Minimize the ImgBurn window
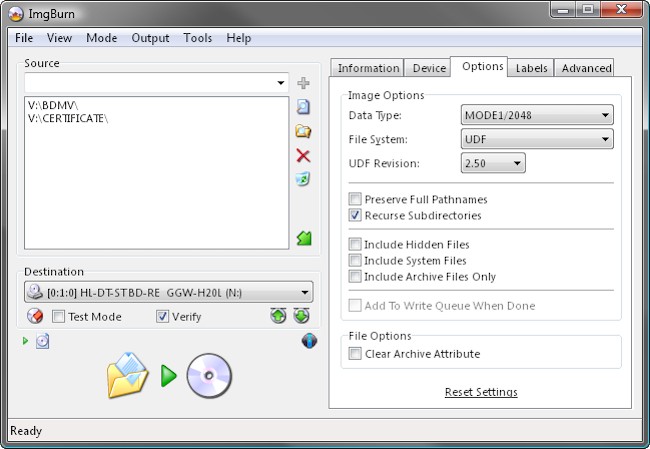Viewport: 650px width, 449px height. click(x=563, y=10)
